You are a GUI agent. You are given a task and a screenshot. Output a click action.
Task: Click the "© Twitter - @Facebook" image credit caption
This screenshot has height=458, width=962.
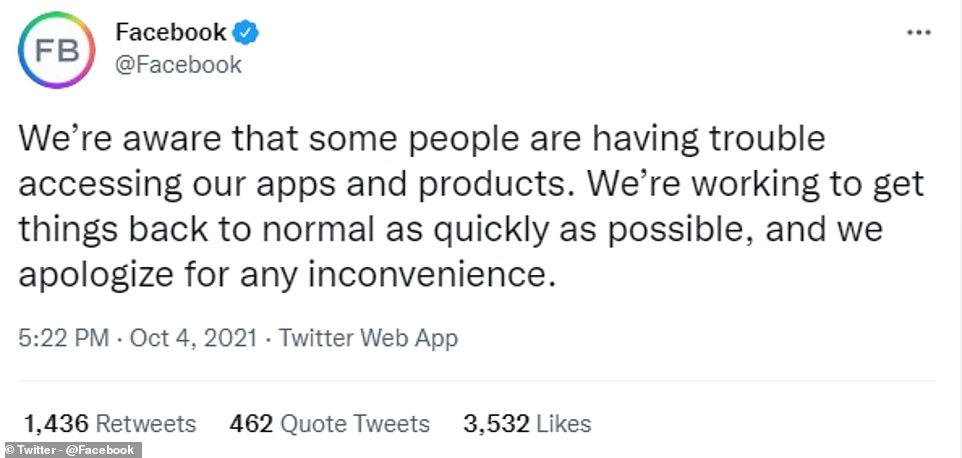[x=70, y=450]
